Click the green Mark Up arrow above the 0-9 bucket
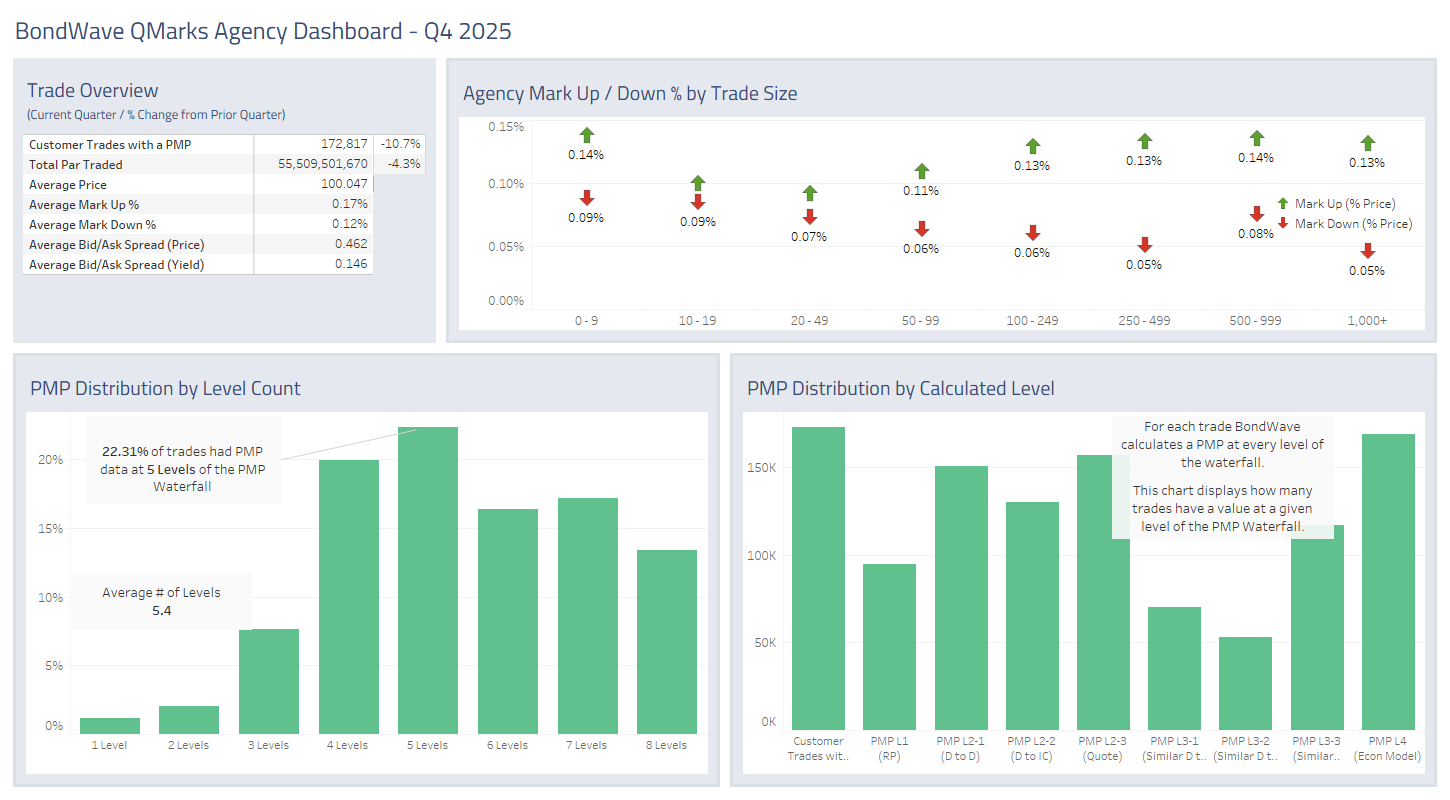 coord(587,134)
